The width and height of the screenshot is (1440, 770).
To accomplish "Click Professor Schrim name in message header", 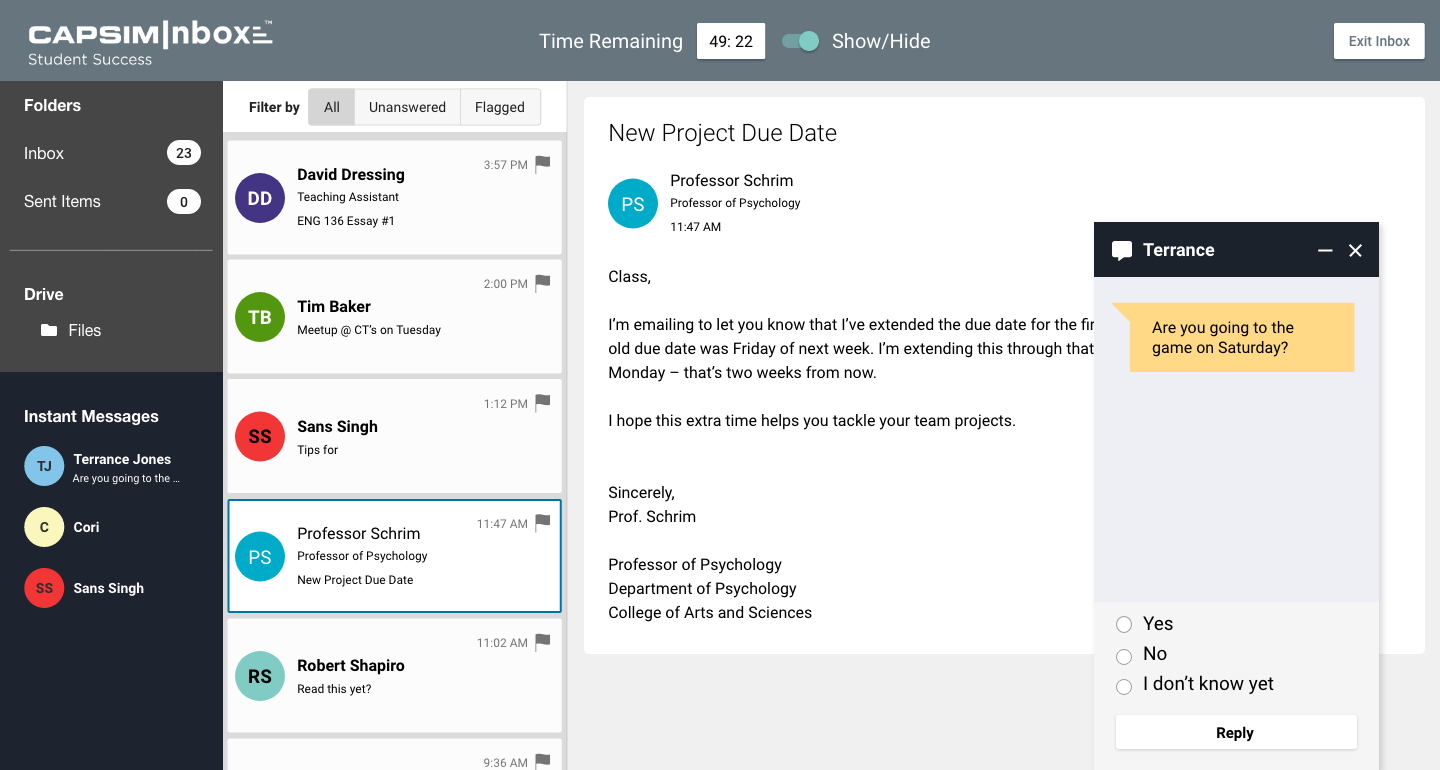I will (x=731, y=180).
